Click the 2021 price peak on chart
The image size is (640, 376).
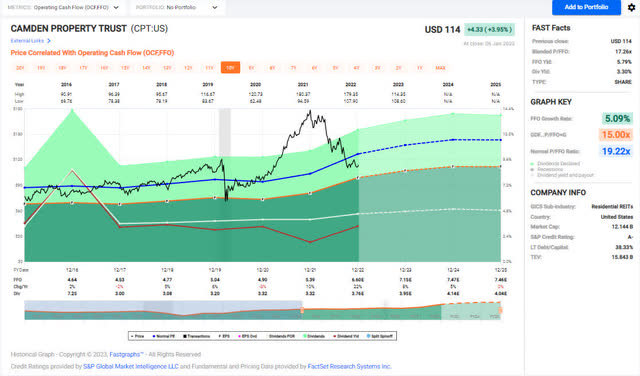310,111
